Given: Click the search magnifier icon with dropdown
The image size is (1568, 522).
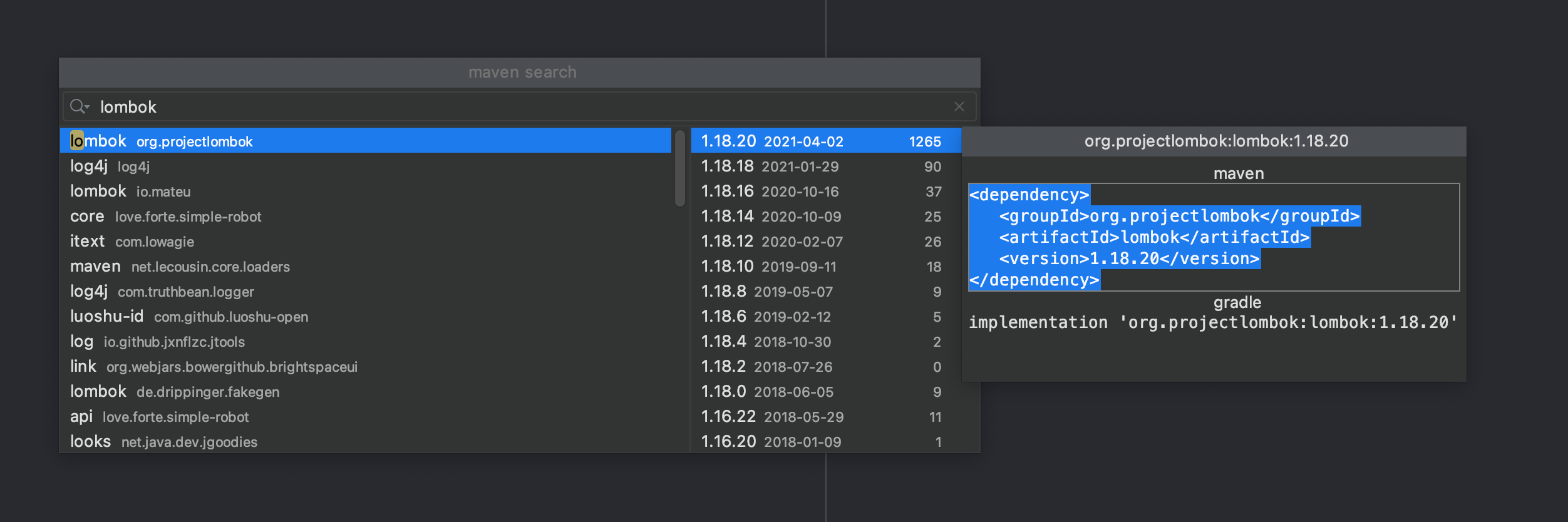Looking at the screenshot, I should [x=80, y=106].
